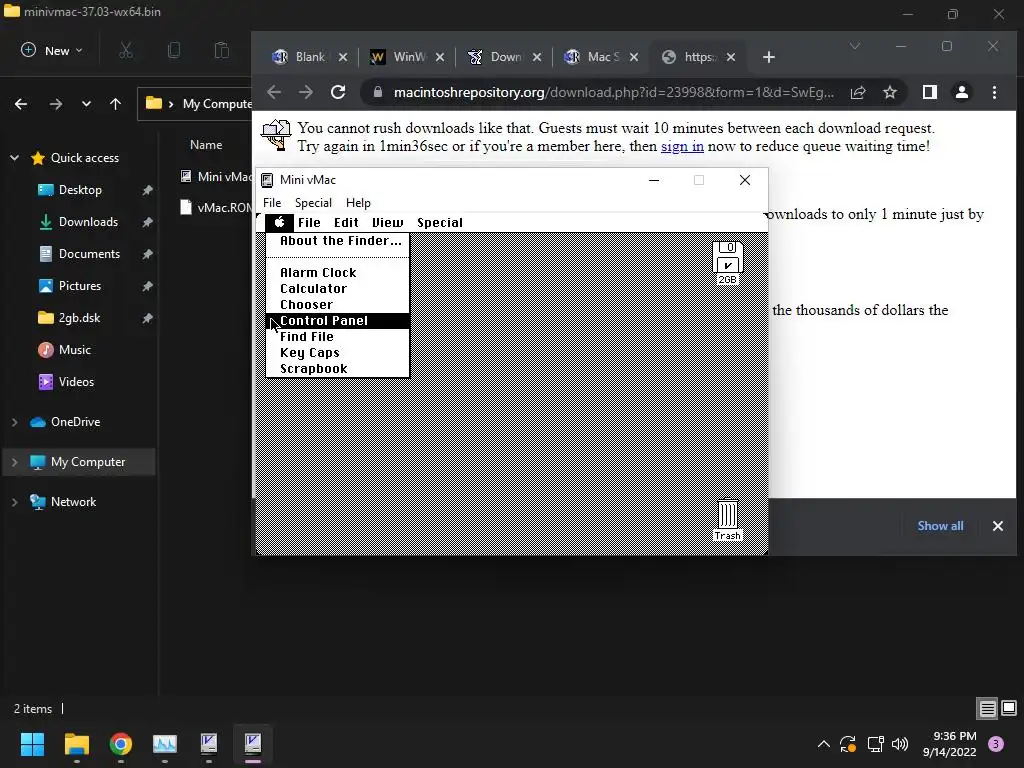Bookmark this page with the star icon

tap(889, 92)
